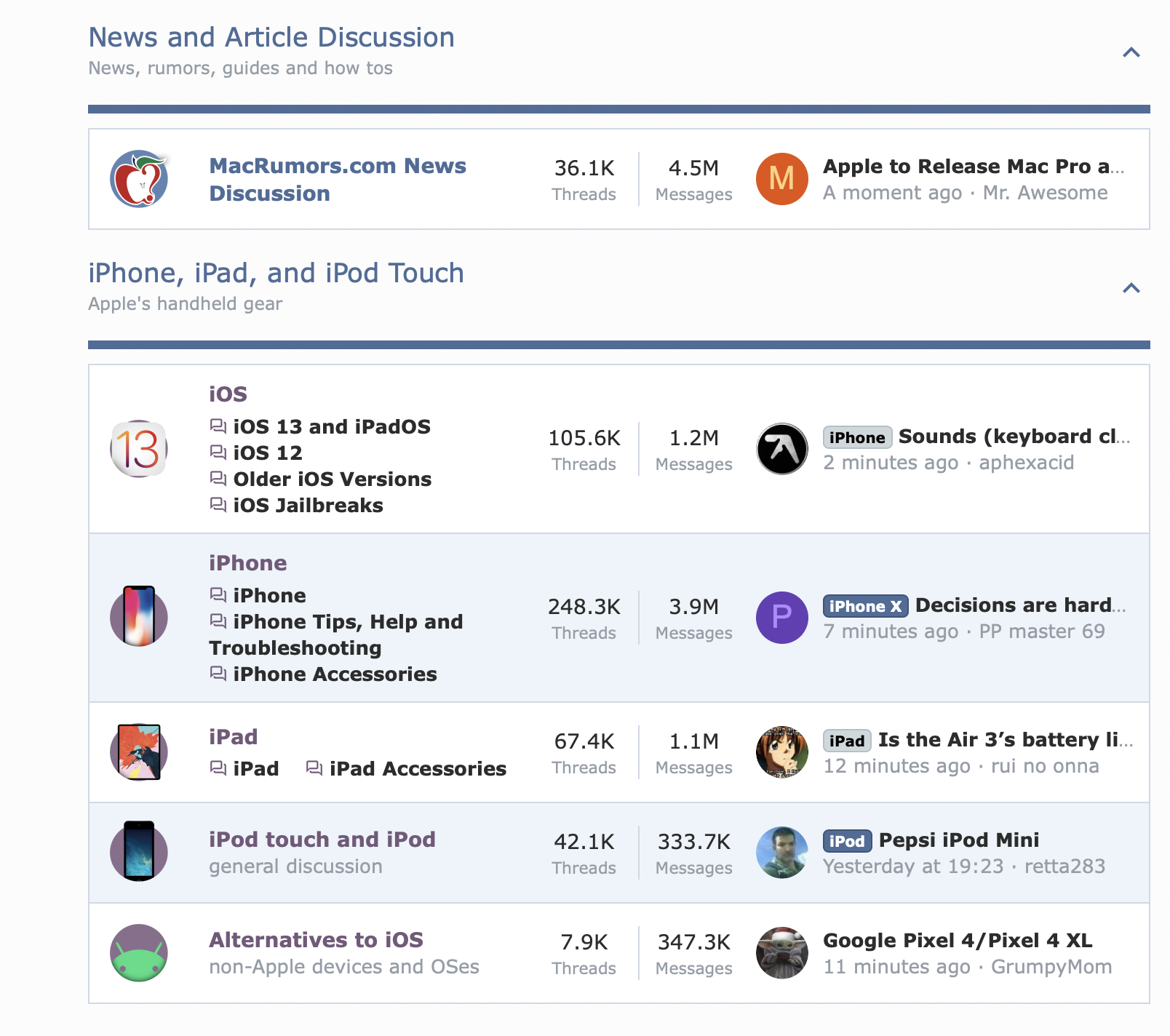
Task: Open Mr. Awesome's orange M avatar
Action: [782, 179]
